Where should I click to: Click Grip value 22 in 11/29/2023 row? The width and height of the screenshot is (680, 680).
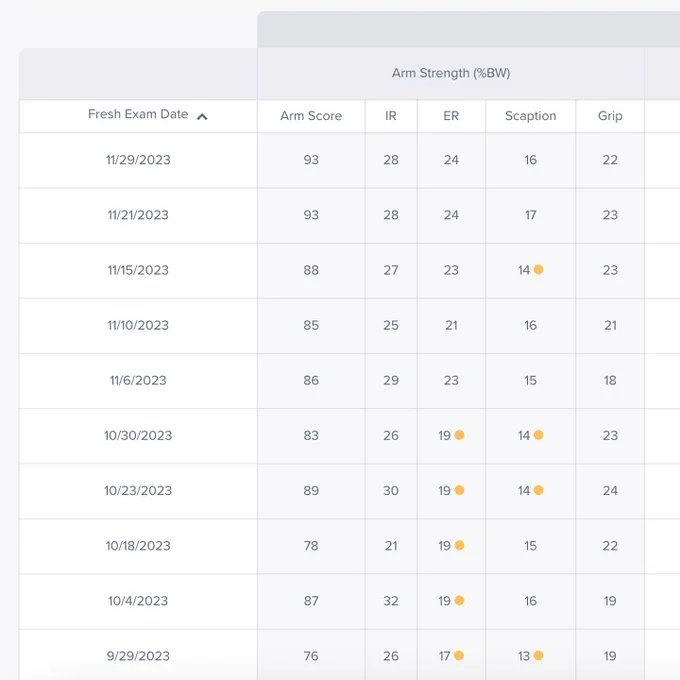610,160
